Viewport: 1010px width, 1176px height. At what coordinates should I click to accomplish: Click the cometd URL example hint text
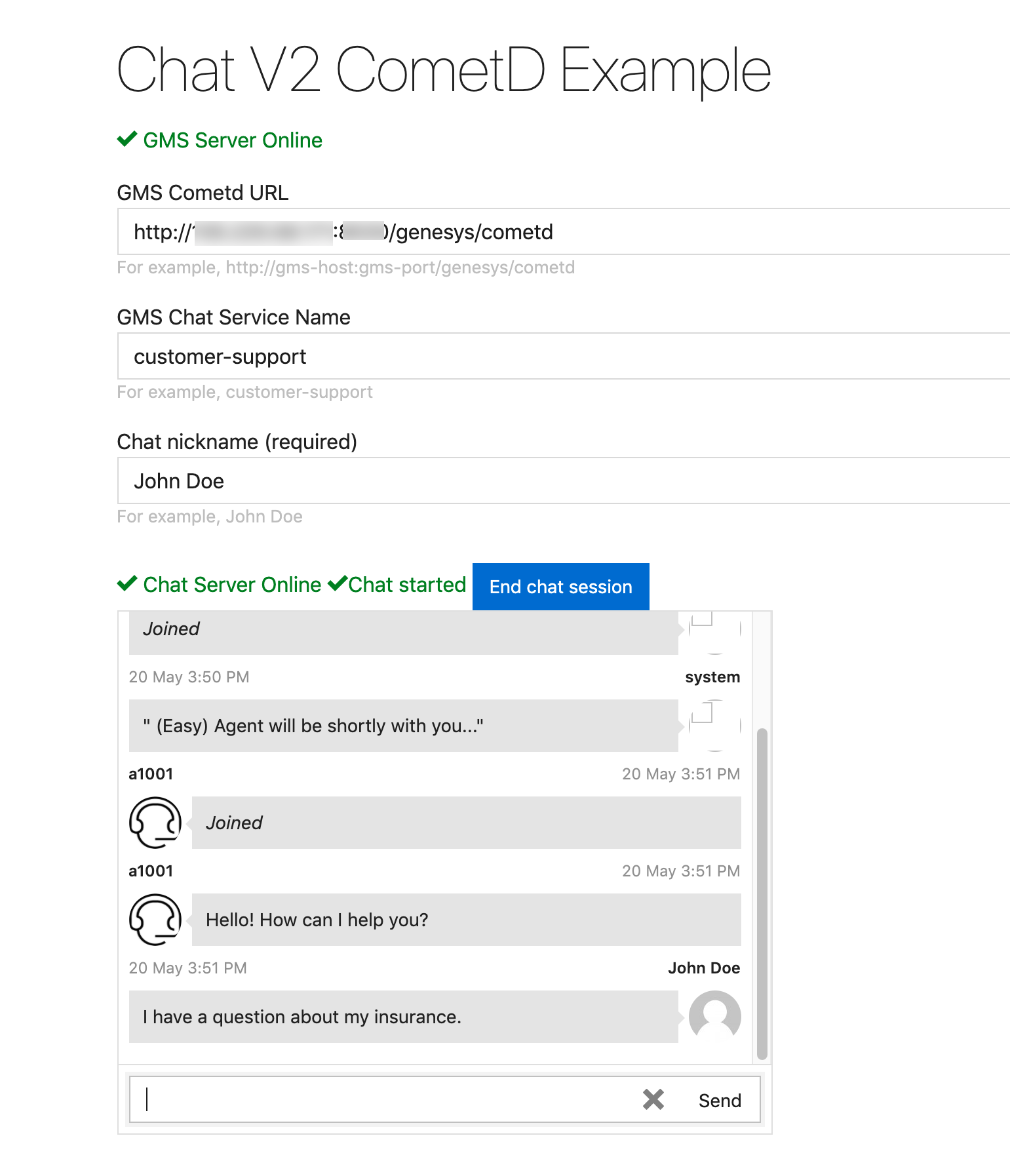(x=346, y=267)
